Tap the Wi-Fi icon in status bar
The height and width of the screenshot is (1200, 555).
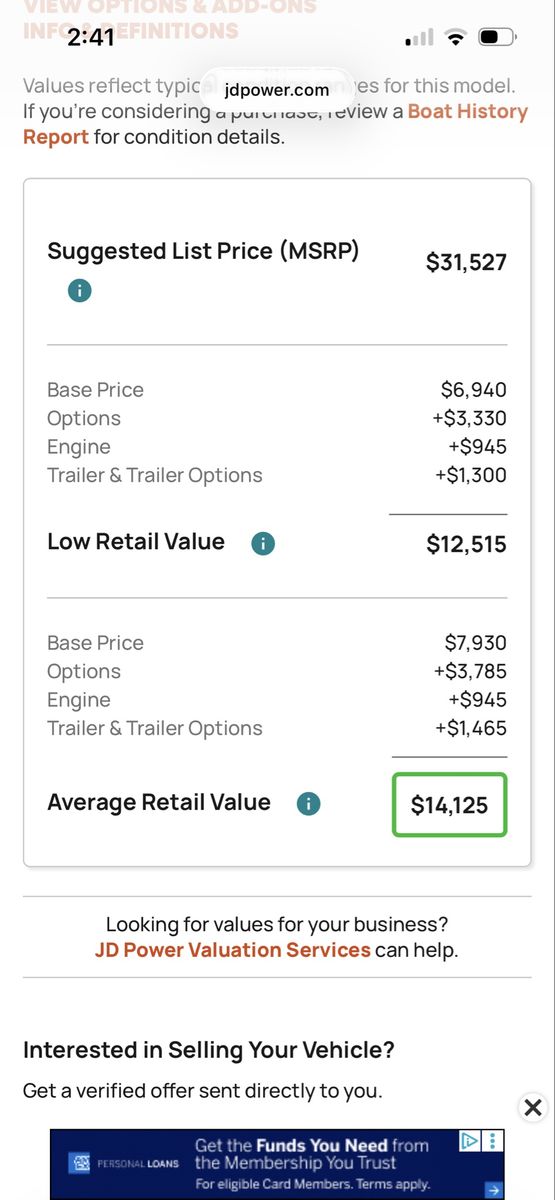click(x=456, y=39)
